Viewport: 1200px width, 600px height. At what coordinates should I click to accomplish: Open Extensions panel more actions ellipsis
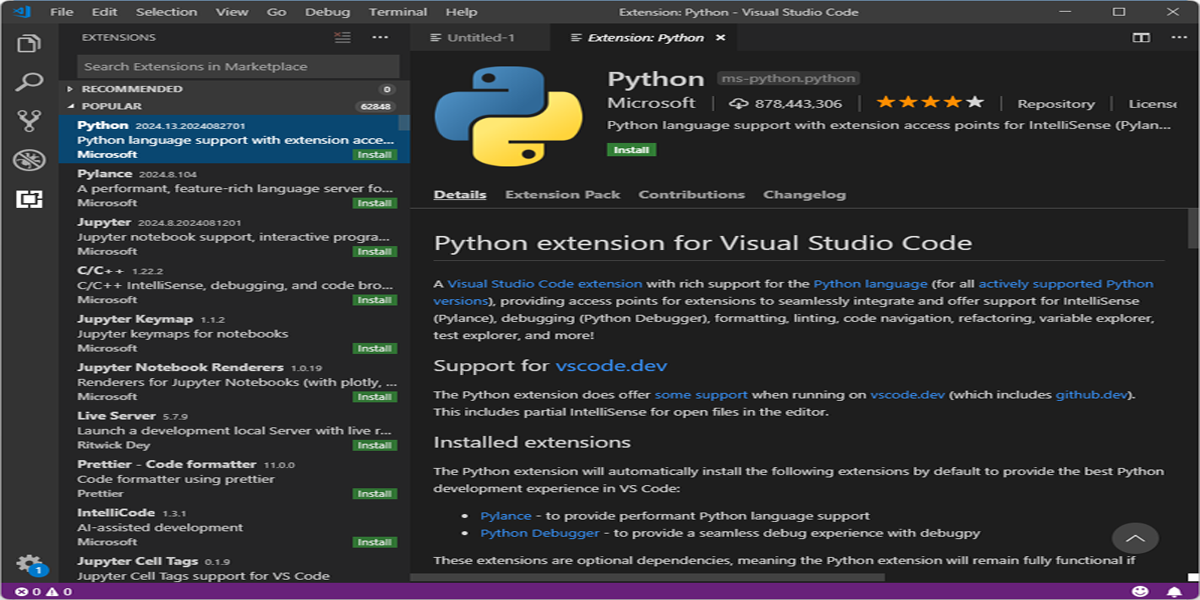[380, 37]
